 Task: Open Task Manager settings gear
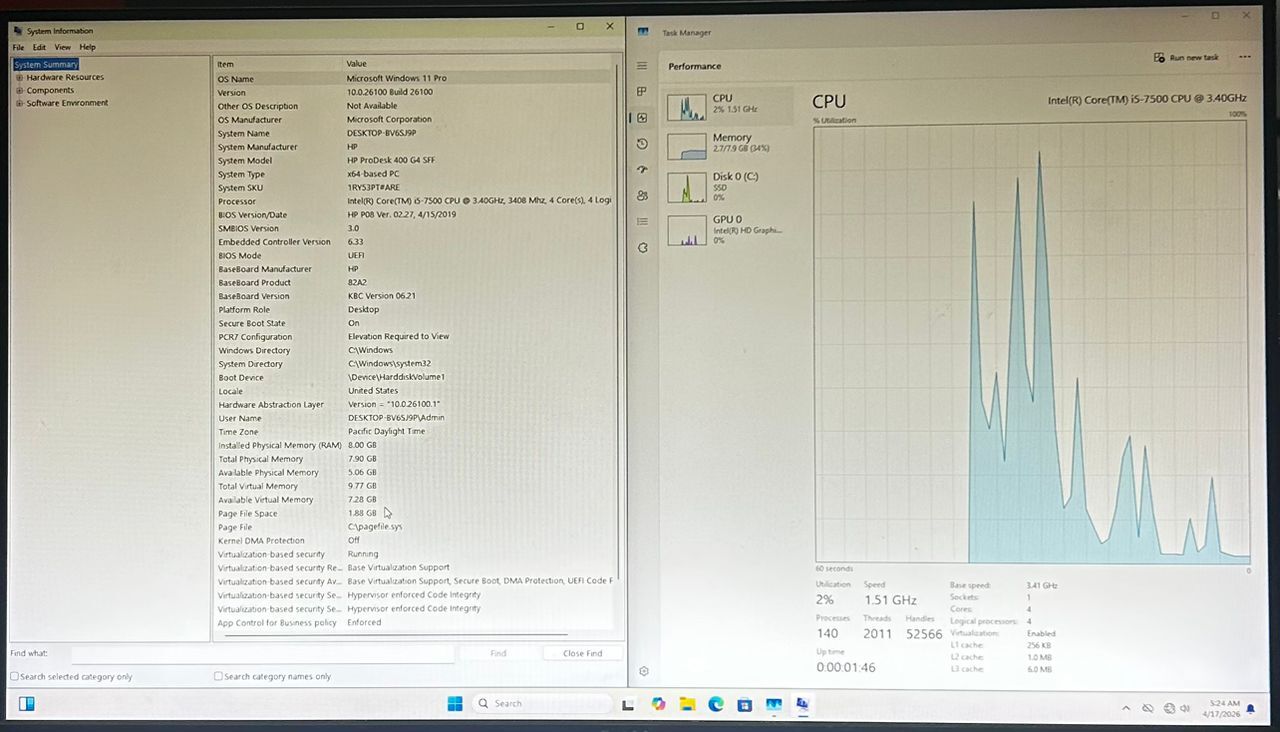tap(644, 671)
